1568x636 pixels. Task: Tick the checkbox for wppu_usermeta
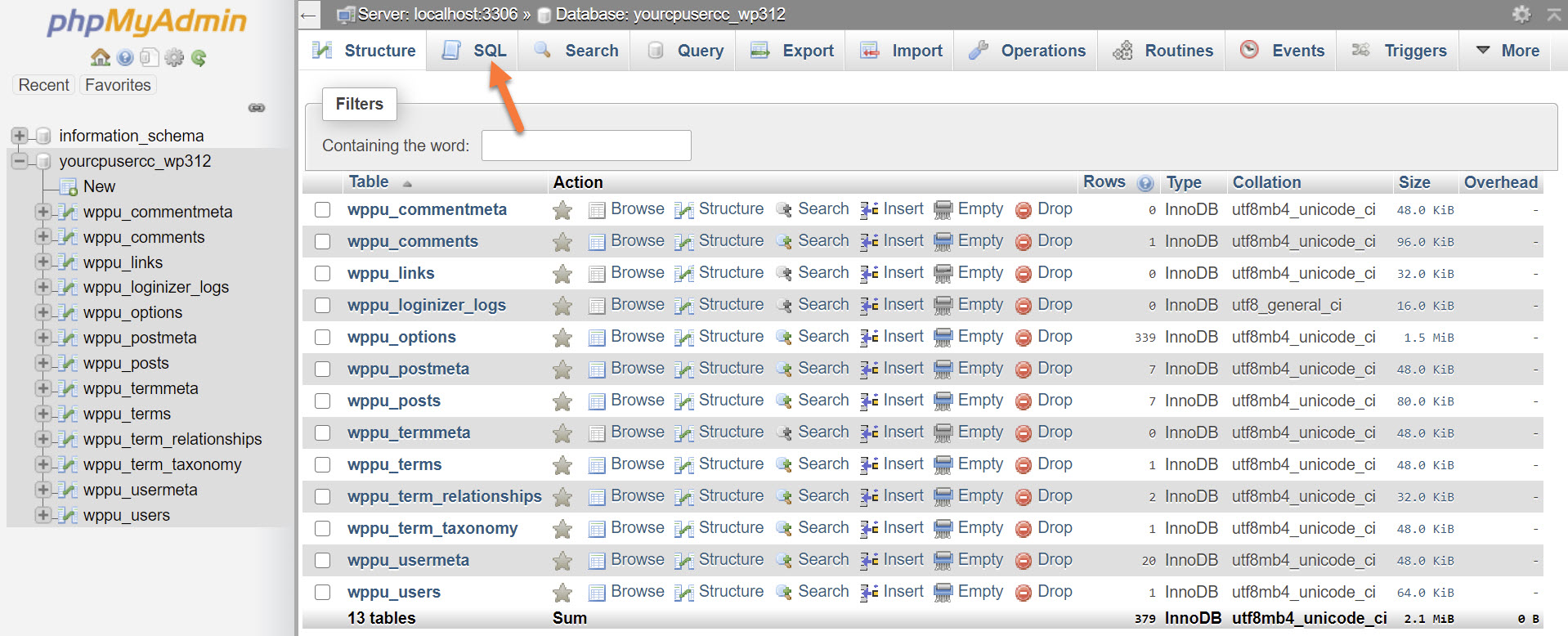pyautogui.click(x=323, y=561)
